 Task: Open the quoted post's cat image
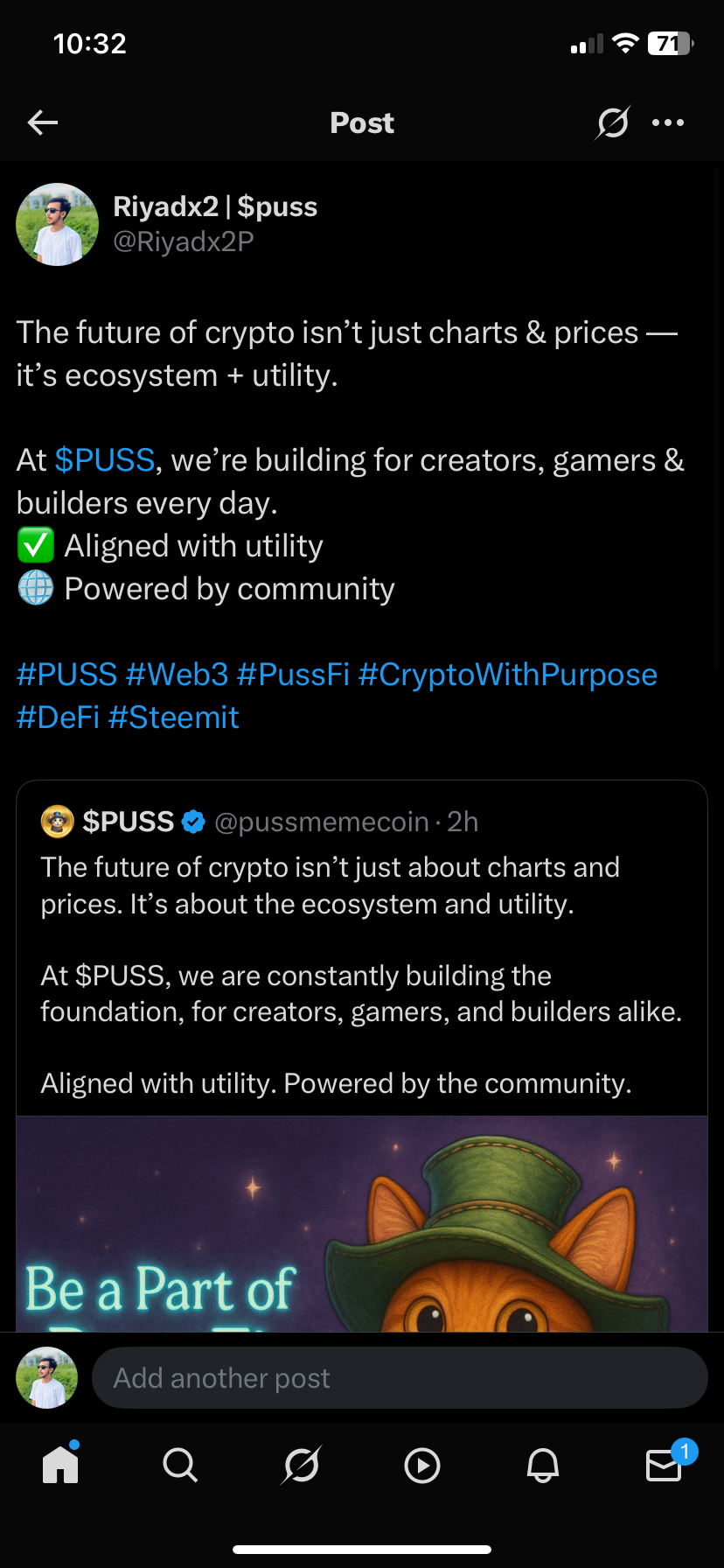(x=362, y=1223)
